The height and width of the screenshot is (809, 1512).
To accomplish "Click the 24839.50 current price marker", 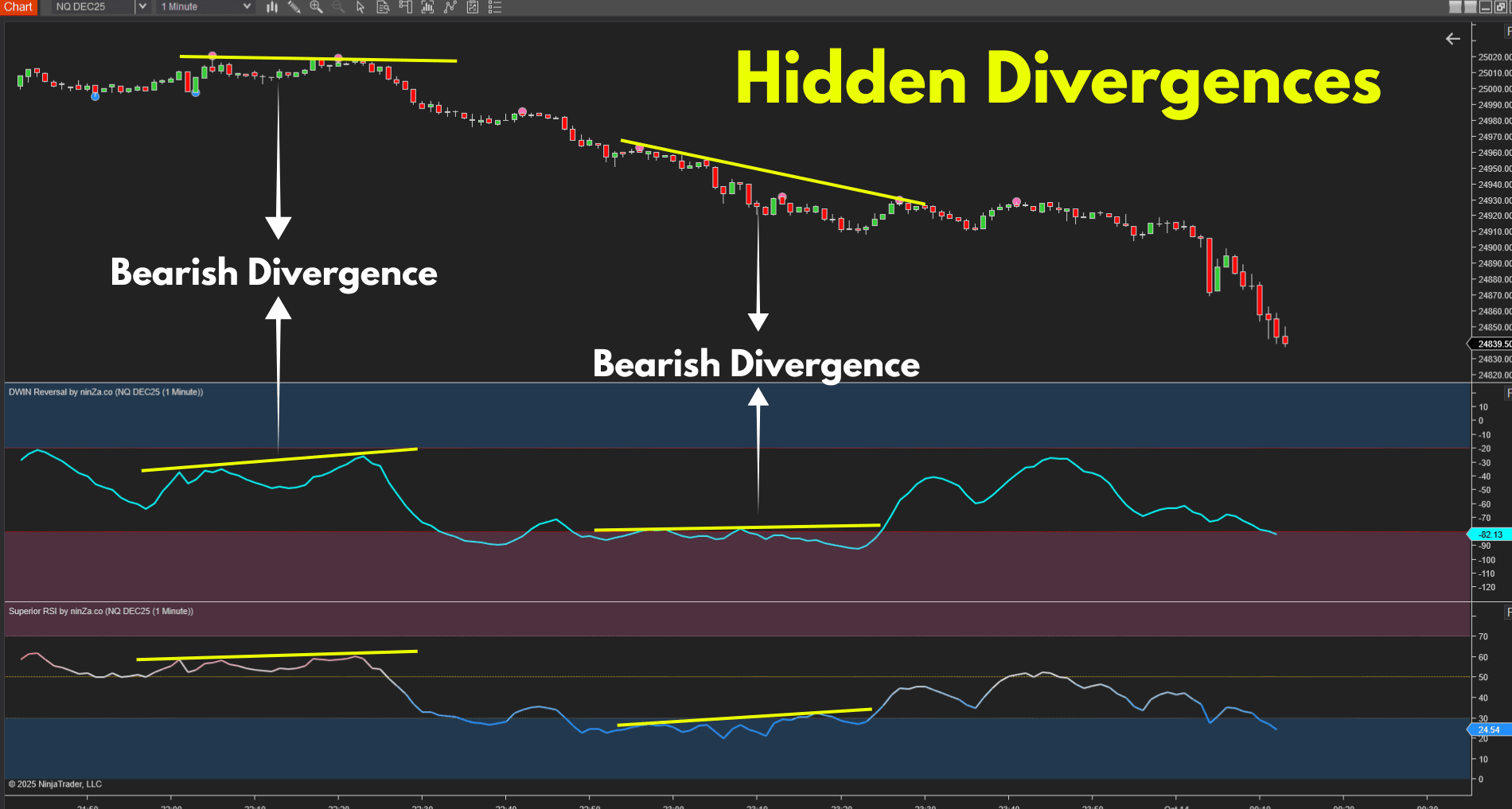I will coord(1491,344).
